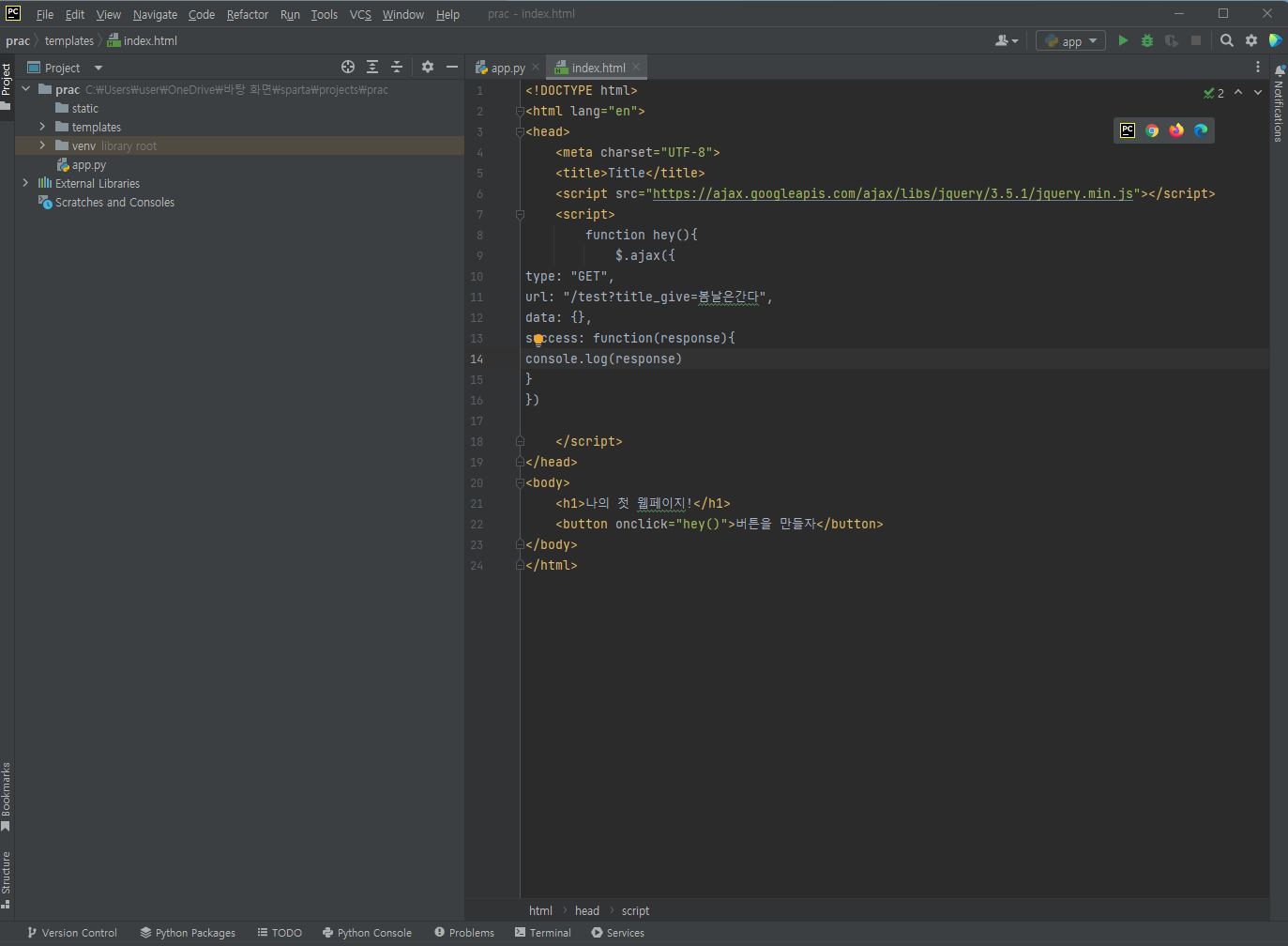Open editor tabs more options menu
Viewport: 1288px width, 946px height.
pos(1258,67)
